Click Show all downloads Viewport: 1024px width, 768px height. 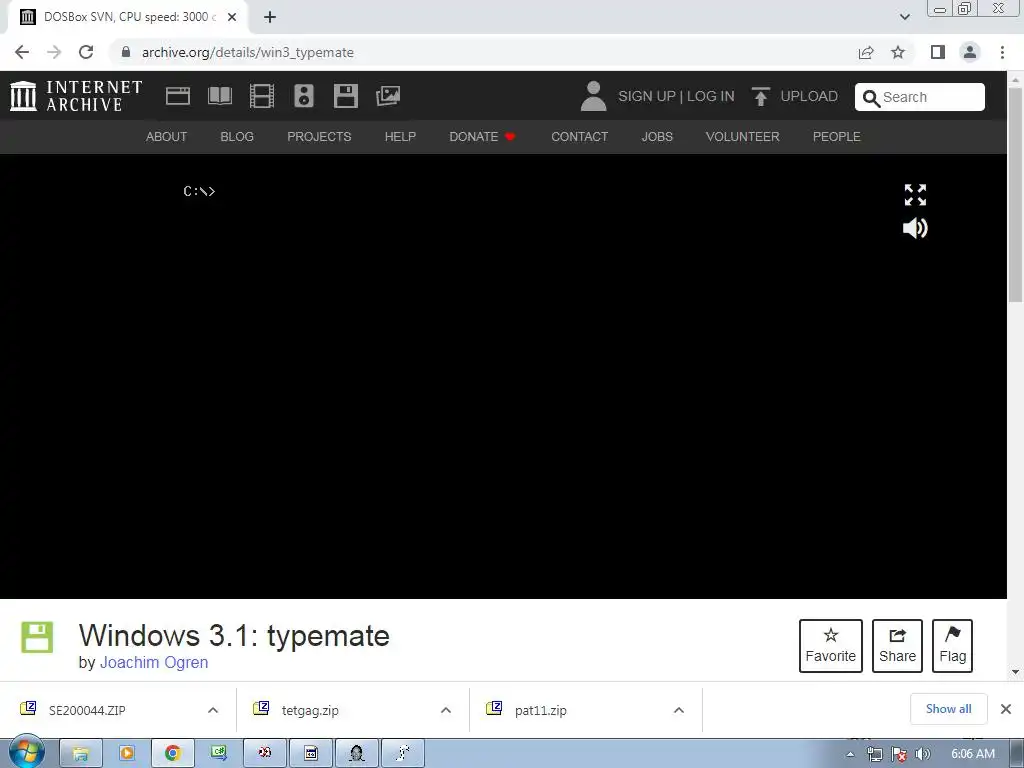948,709
